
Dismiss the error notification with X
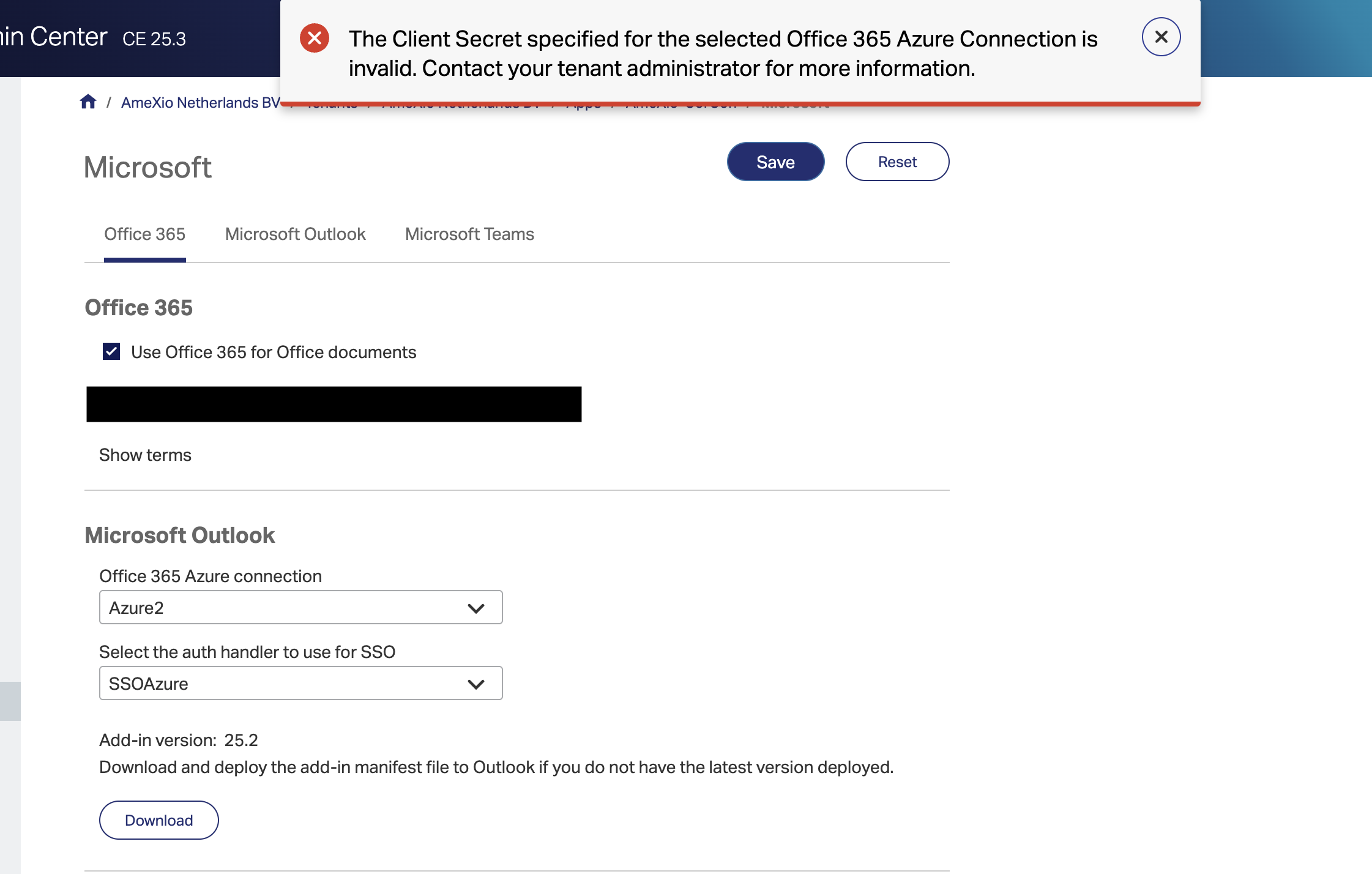(x=1161, y=37)
